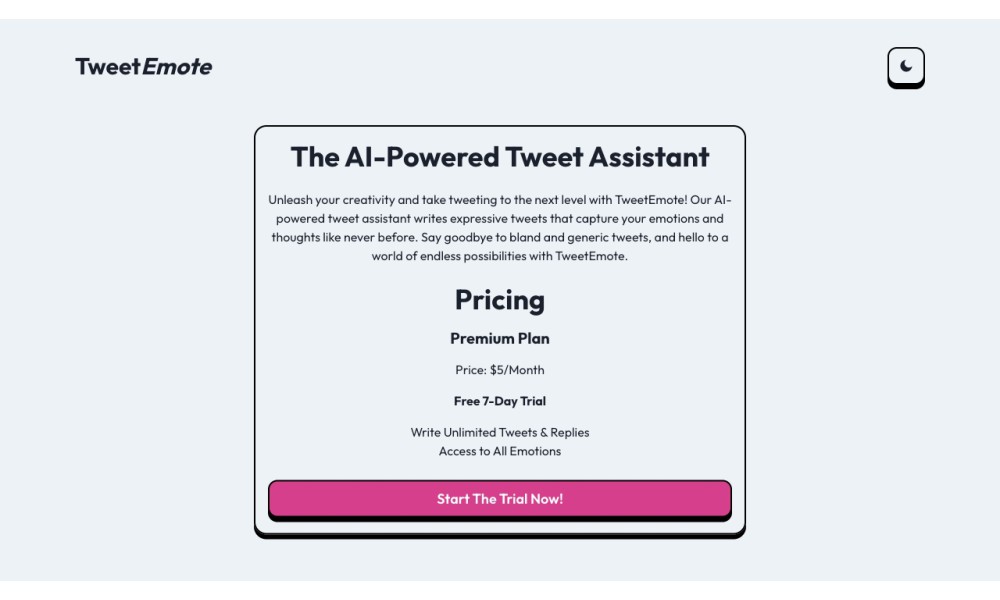Click the "$5/Month" price amount

pos(517,370)
